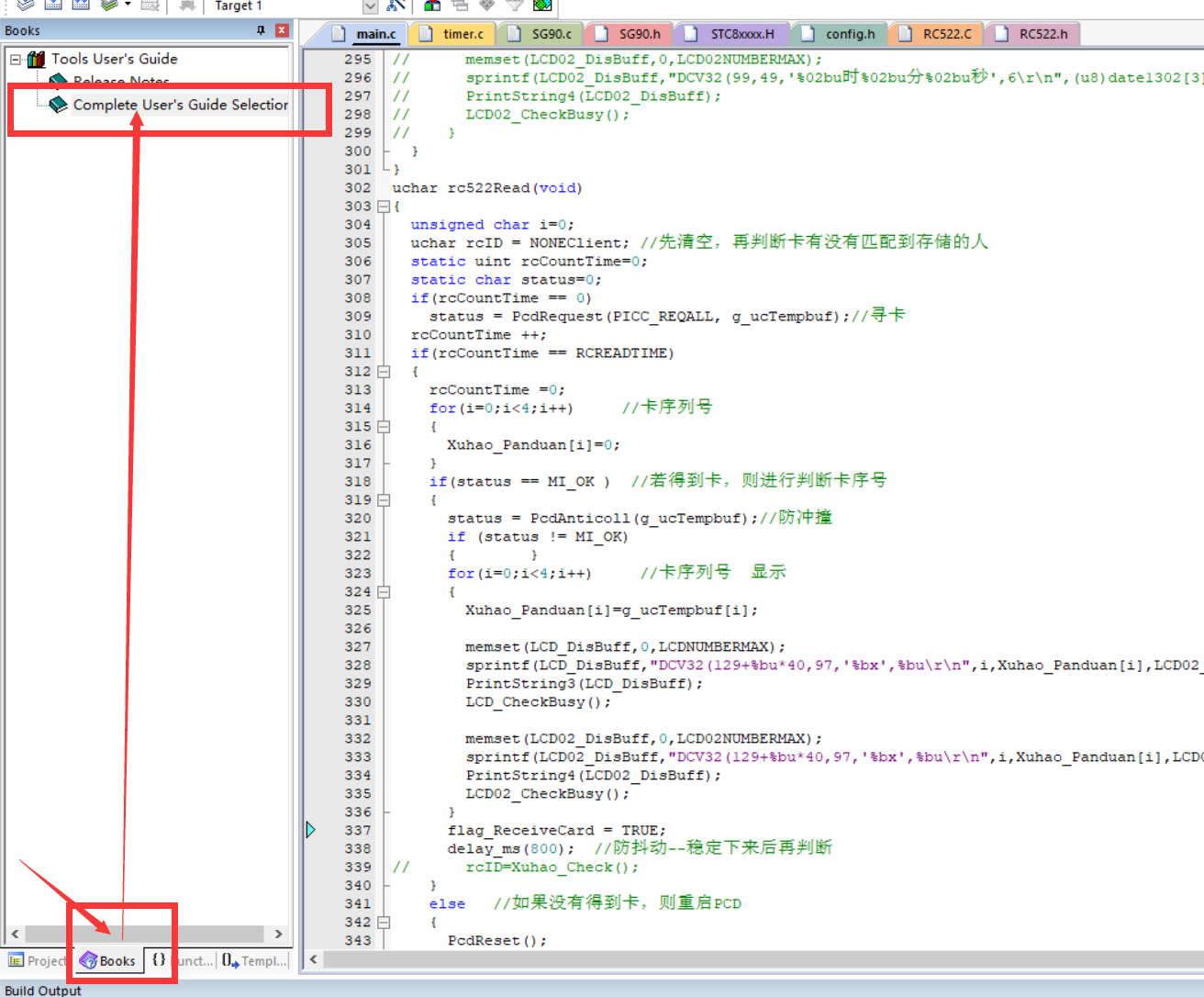
Task: Collapse the for loop block at line 315
Action: click(x=384, y=427)
